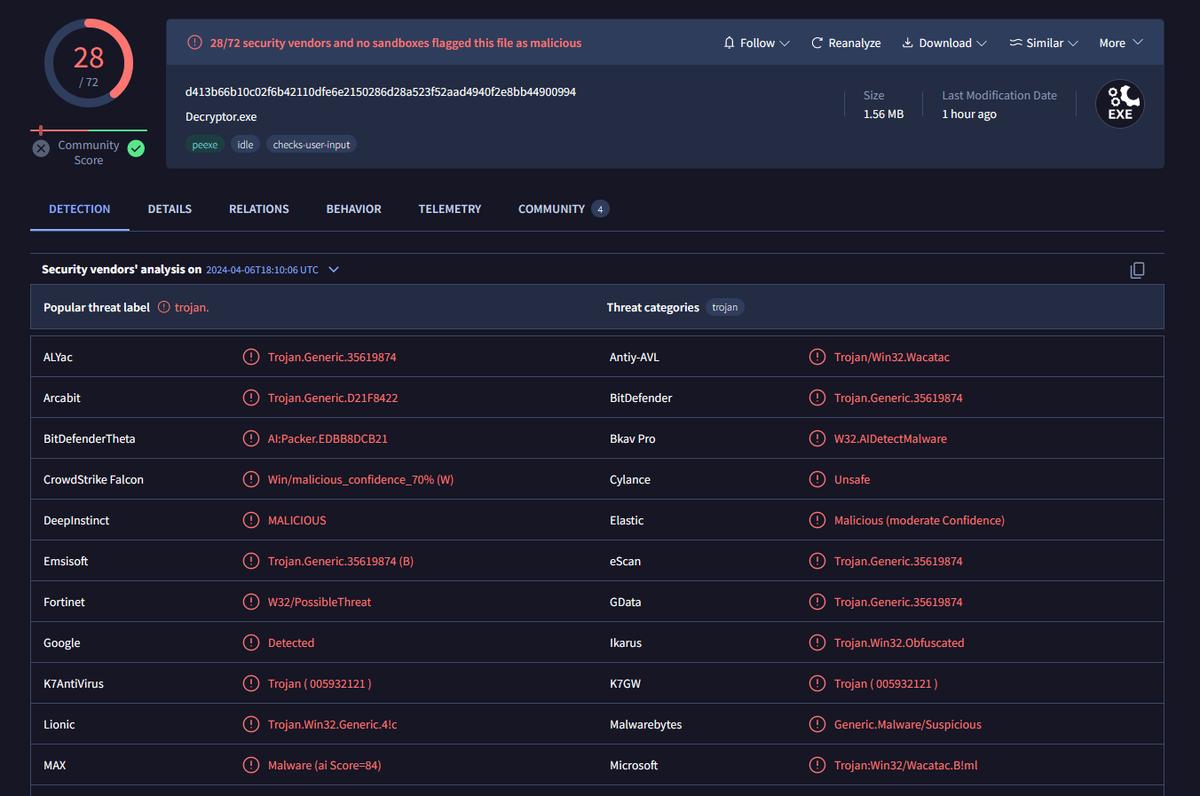Image resolution: width=1200 pixels, height=796 pixels.
Task: Click the warning icon for Malwarebytes result
Action: pos(817,725)
